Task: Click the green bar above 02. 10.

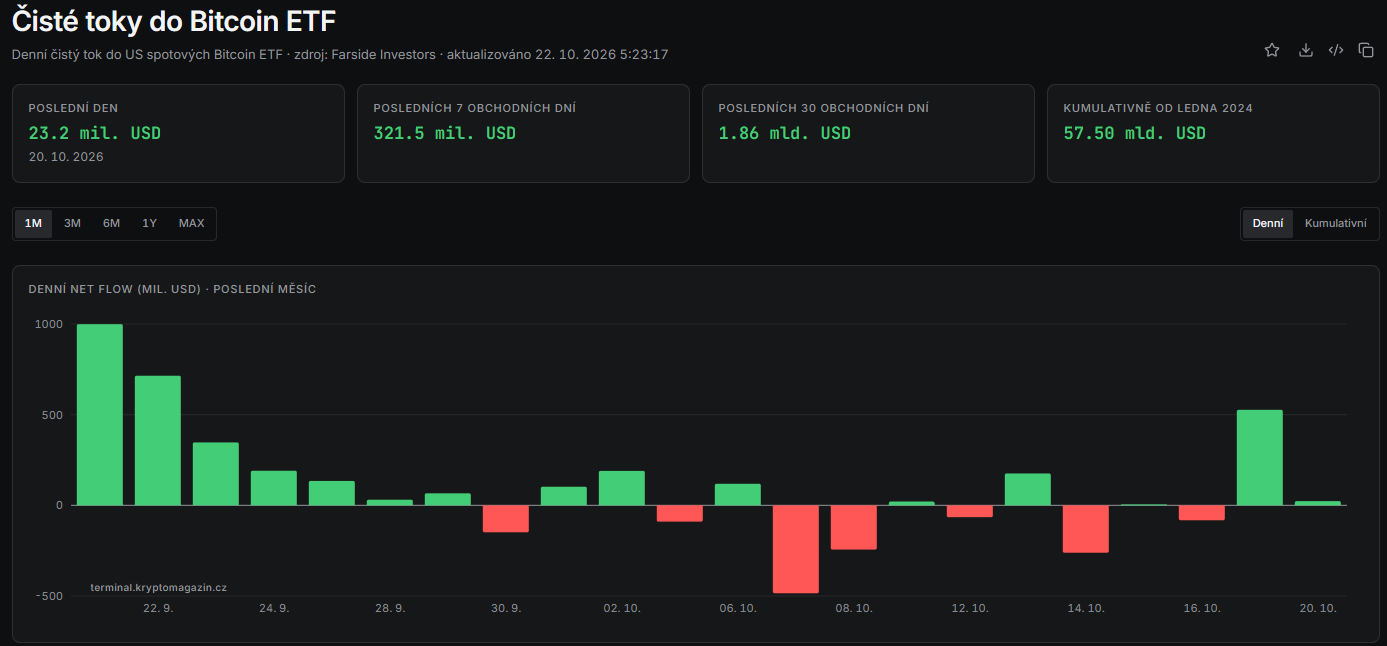Action: coord(622,488)
